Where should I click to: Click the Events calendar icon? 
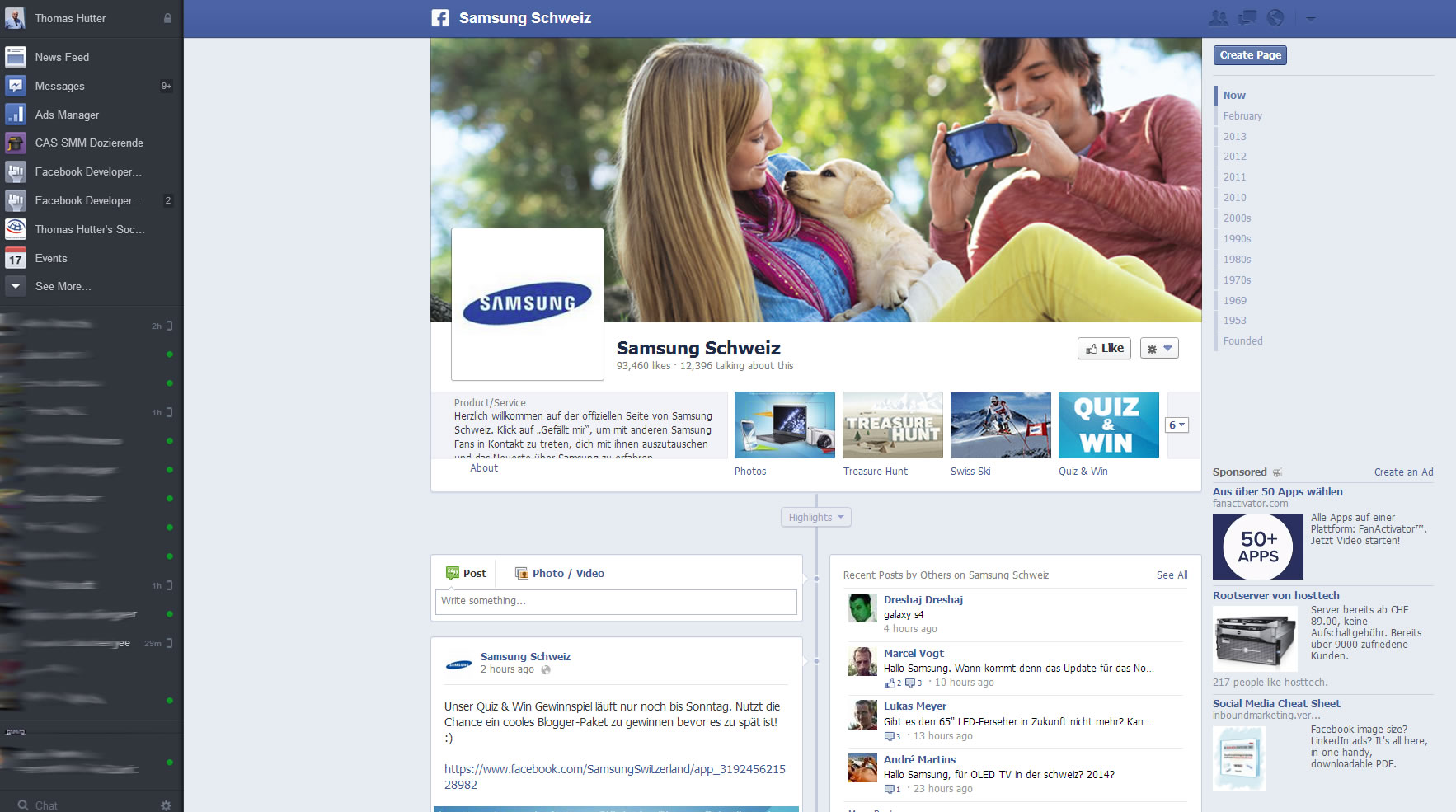[16, 258]
